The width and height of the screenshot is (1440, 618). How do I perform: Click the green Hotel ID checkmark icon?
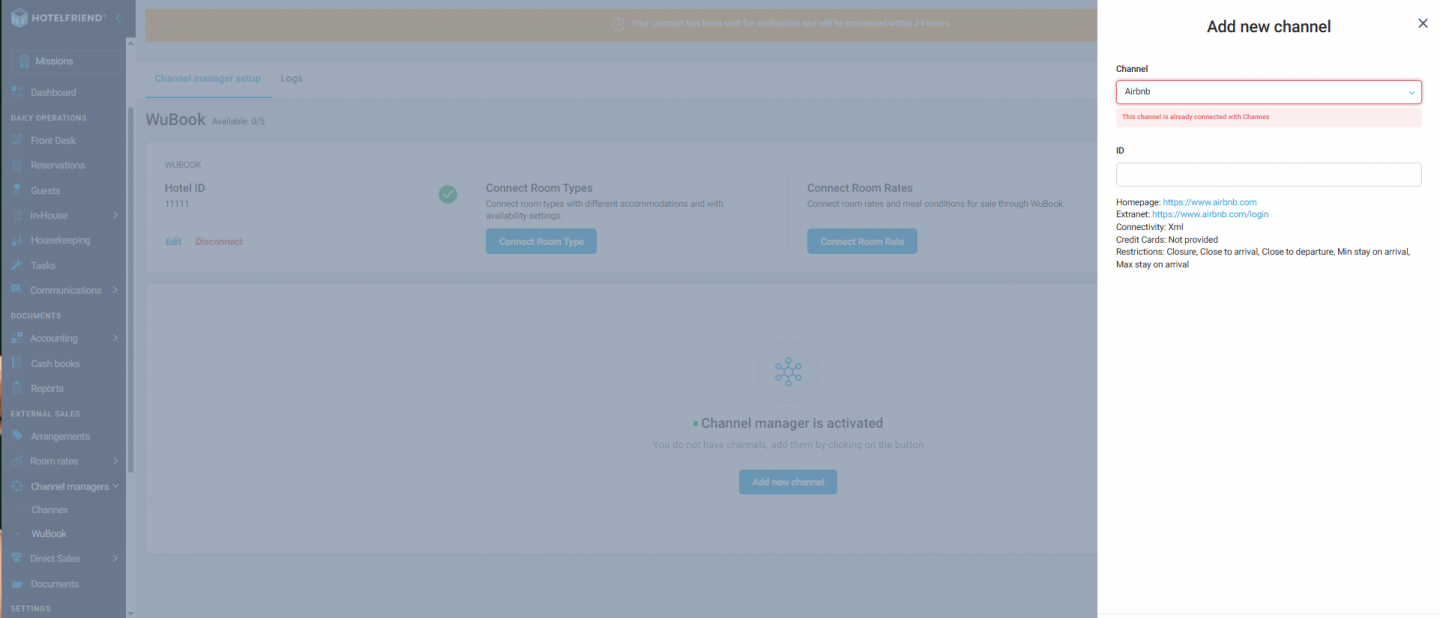click(x=448, y=194)
